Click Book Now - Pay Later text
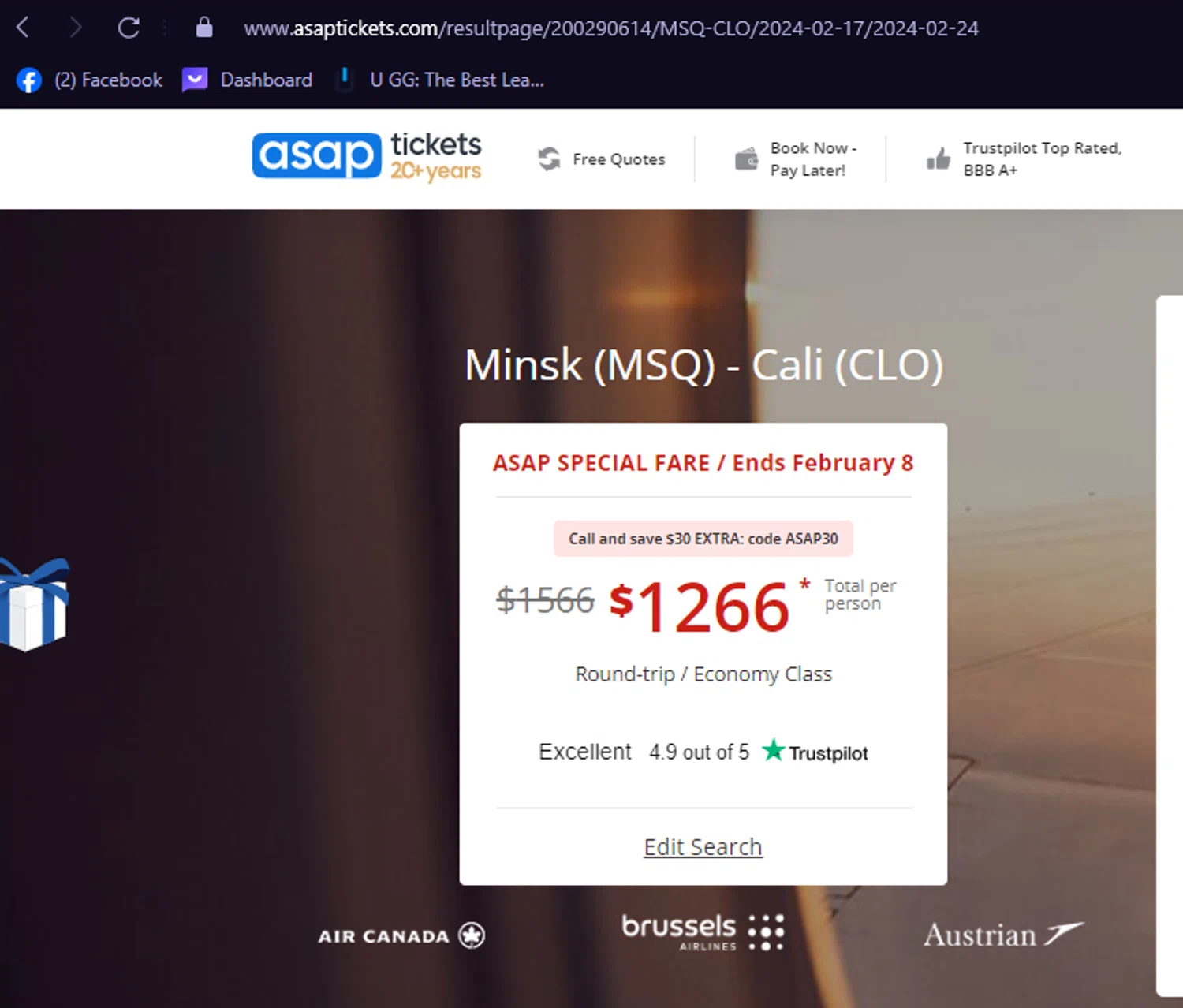This screenshot has height=1008, width=1183. coord(812,159)
